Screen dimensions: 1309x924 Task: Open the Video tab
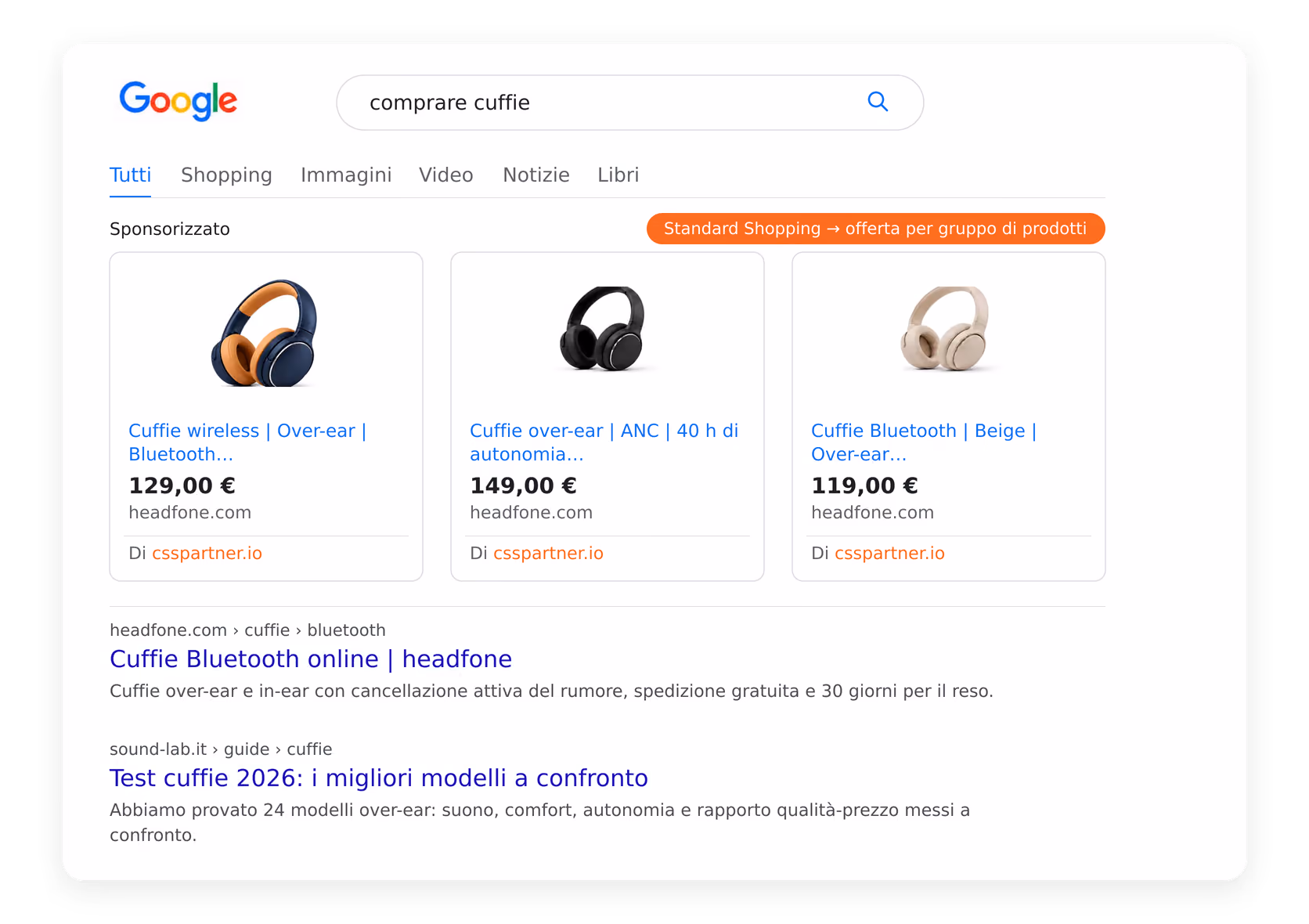pyautogui.click(x=446, y=175)
